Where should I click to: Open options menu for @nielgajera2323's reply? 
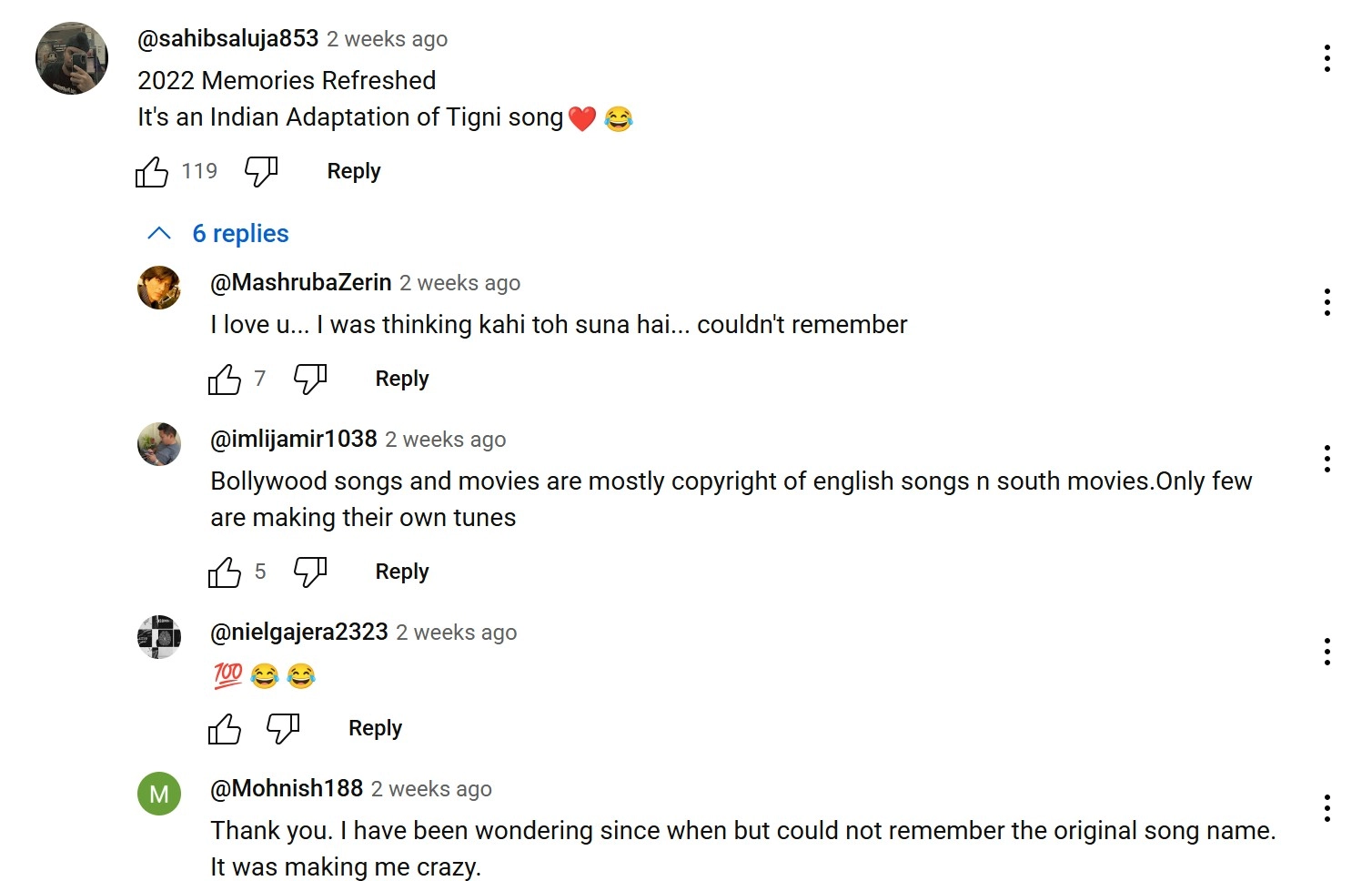(x=1327, y=652)
